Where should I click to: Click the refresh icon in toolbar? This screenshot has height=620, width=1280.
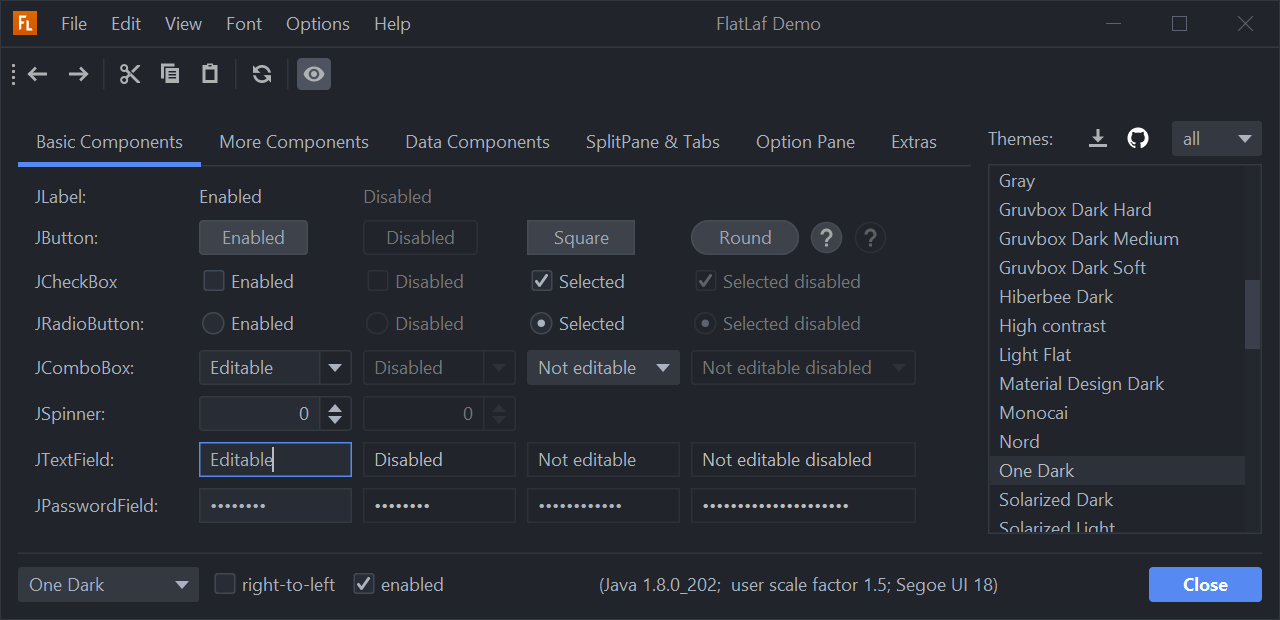click(x=262, y=74)
